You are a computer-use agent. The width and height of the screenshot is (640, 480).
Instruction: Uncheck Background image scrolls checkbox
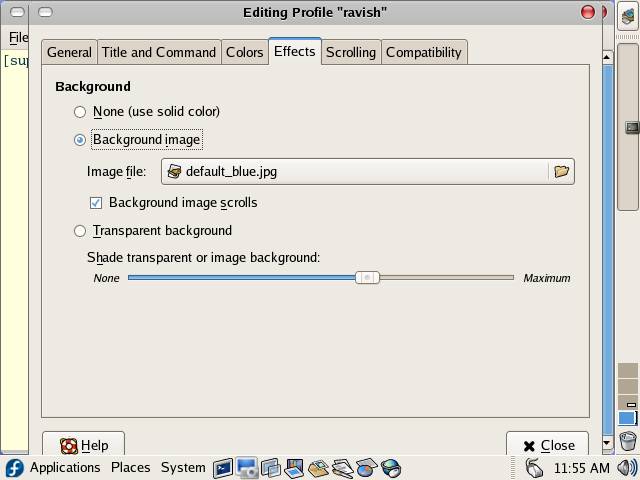[96, 203]
